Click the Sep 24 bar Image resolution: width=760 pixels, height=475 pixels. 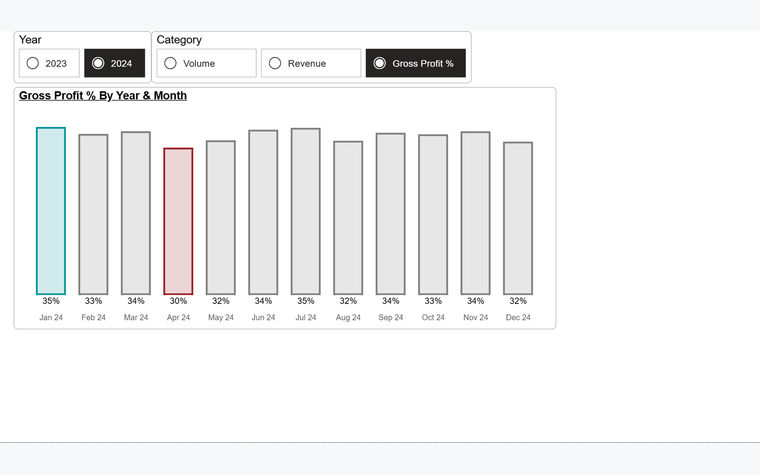[x=391, y=214]
